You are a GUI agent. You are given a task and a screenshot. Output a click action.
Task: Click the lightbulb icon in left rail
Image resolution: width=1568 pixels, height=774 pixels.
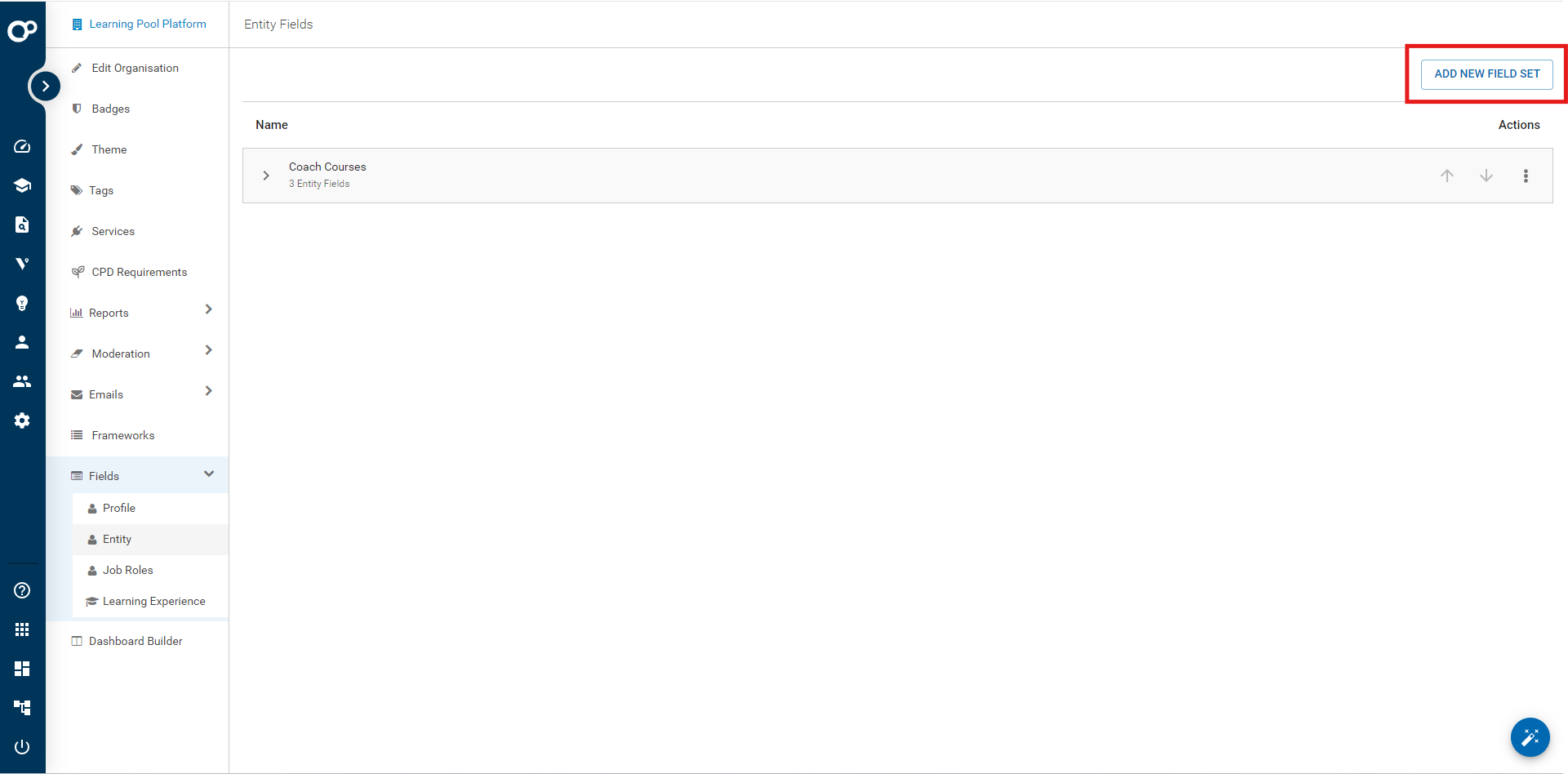click(x=22, y=304)
